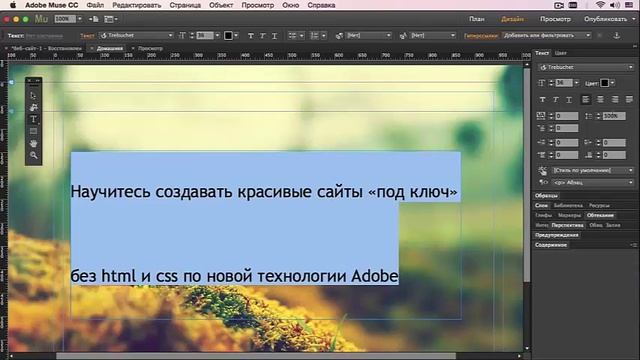
Task: Click the black text color swatch in control bar
Action: pyautogui.click(x=229, y=36)
